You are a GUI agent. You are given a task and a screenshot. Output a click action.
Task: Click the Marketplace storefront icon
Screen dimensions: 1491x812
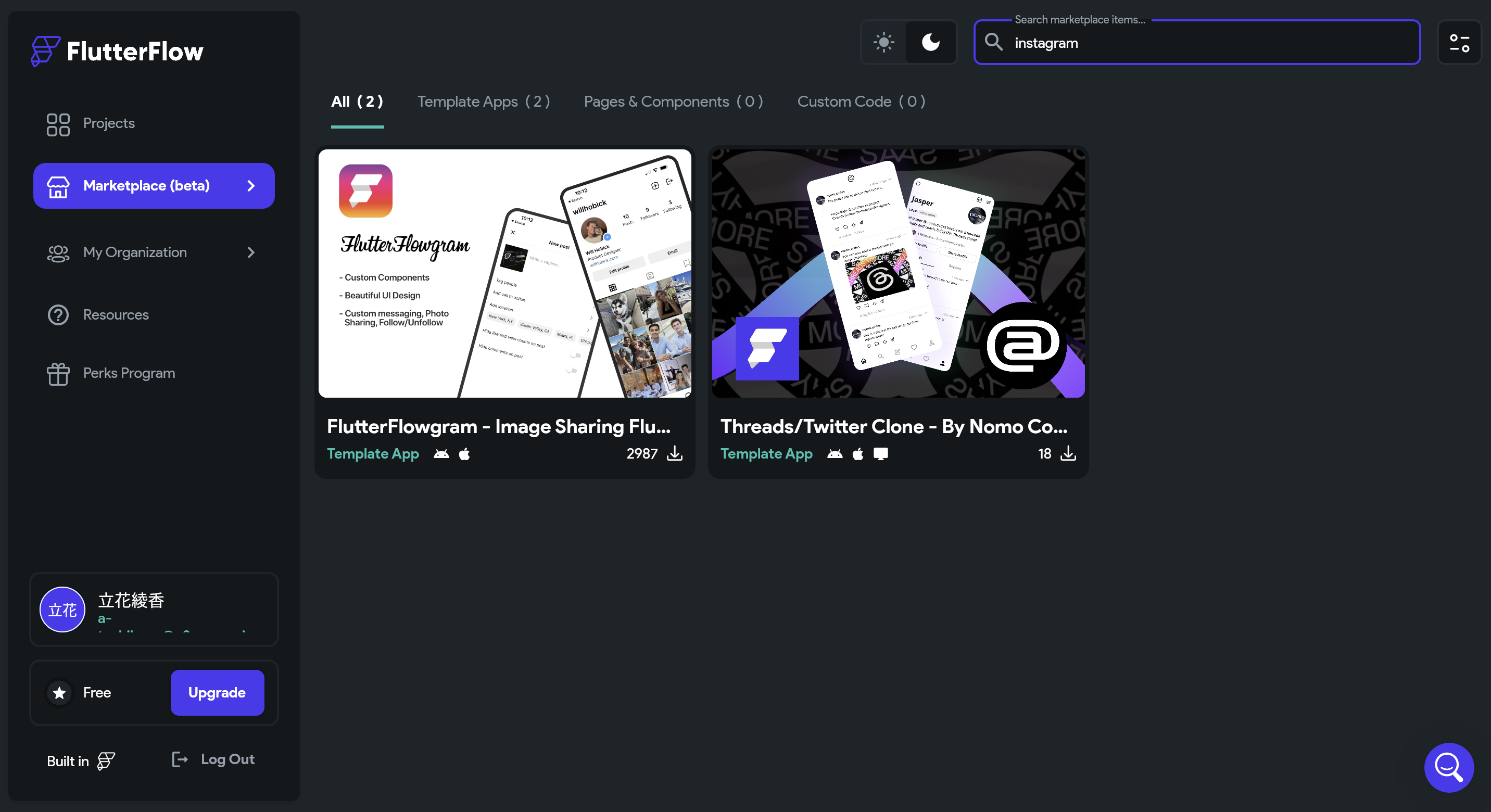pos(58,186)
